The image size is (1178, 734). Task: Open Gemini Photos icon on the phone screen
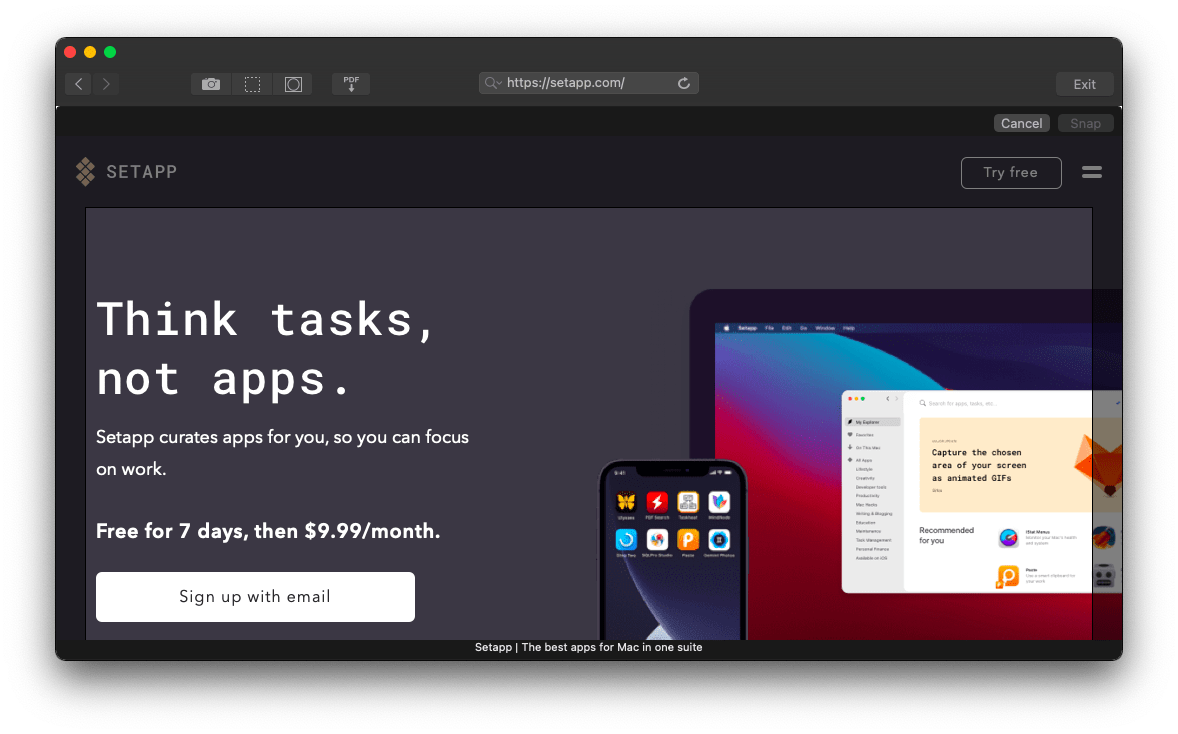coord(719,540)
